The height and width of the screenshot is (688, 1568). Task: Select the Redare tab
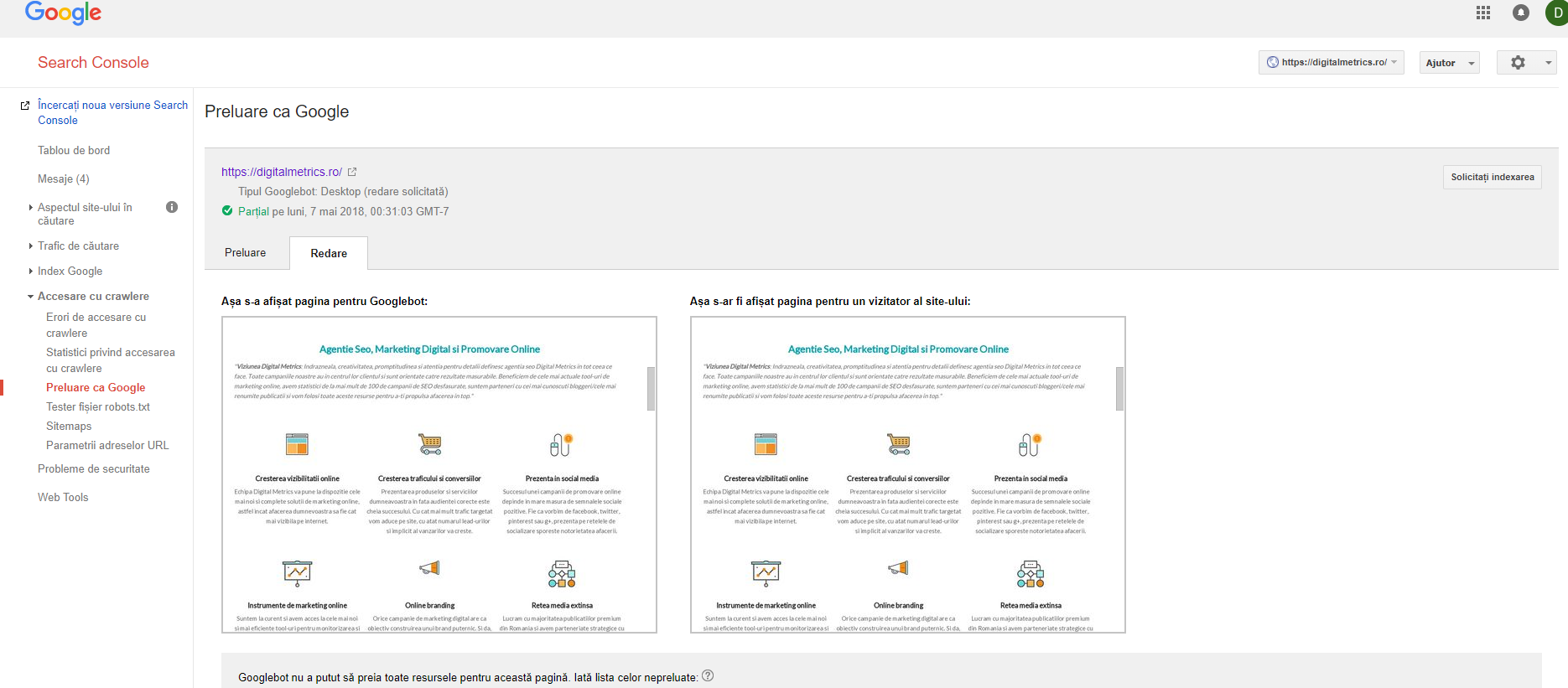(329, 254)
